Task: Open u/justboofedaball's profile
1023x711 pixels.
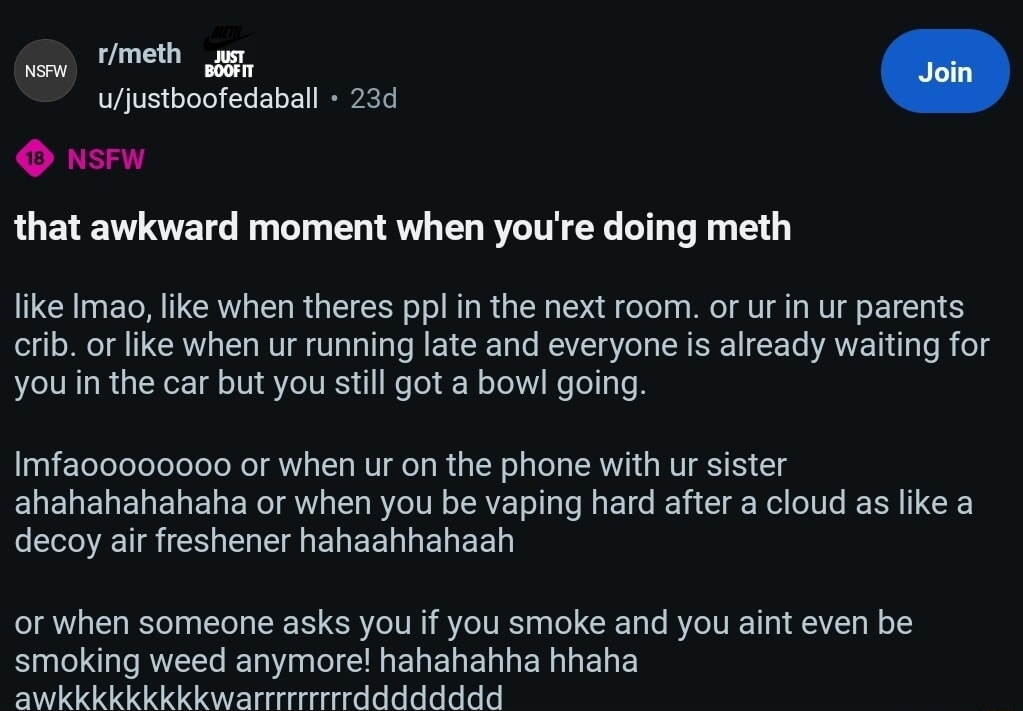Action: point(208,98)
